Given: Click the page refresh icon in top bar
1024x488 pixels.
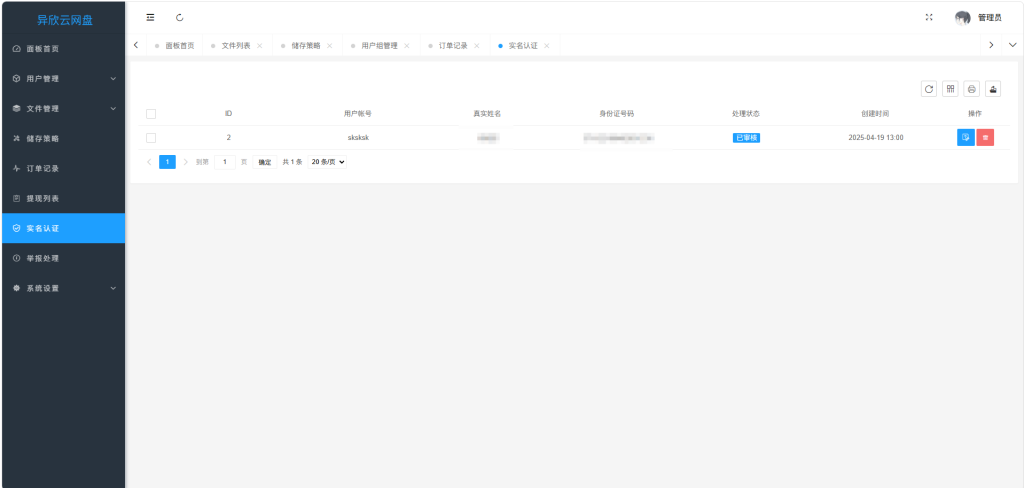Looking at the screenshot, I should tap(180, 18).
